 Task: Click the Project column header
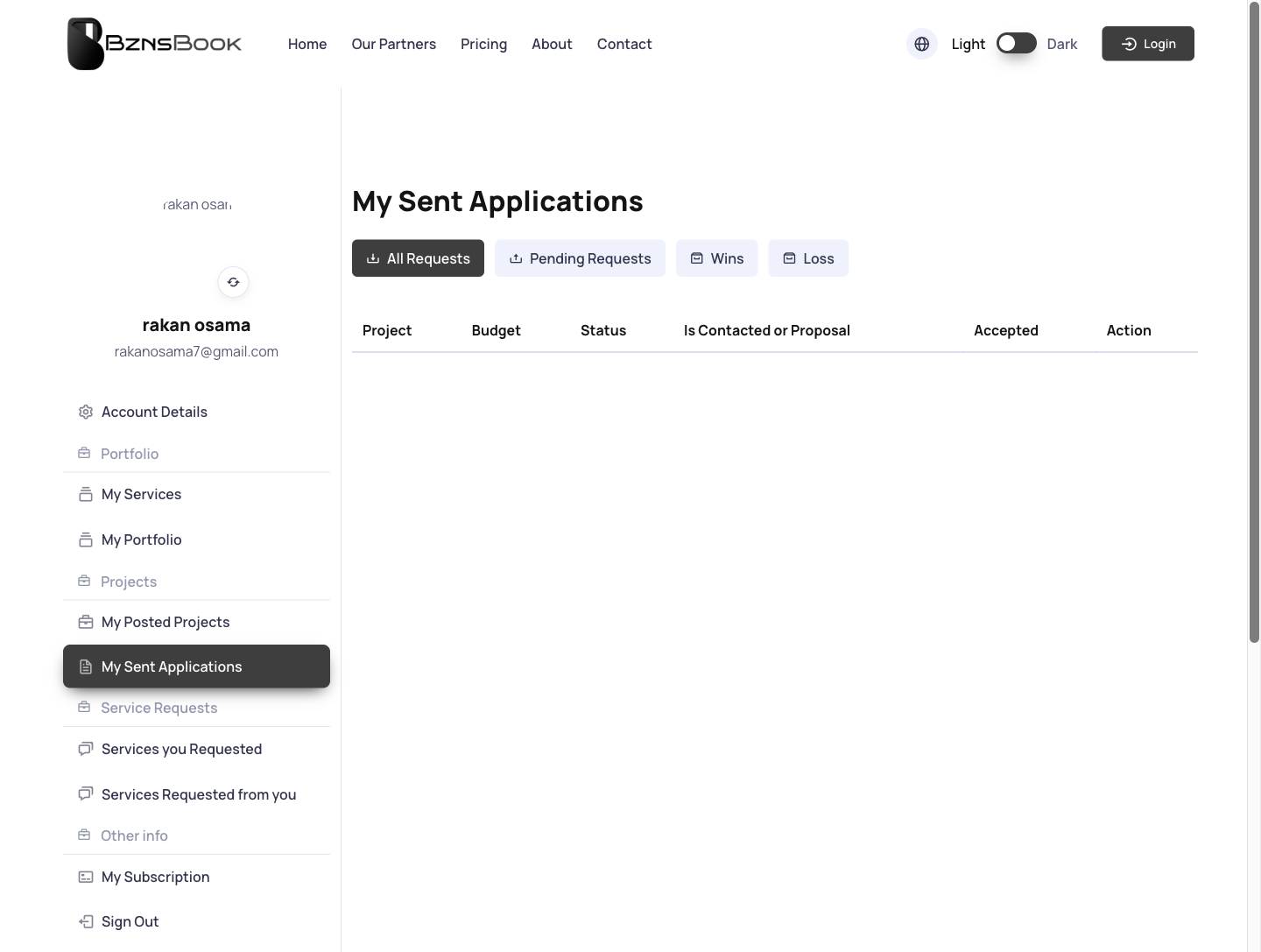(387, 330)
